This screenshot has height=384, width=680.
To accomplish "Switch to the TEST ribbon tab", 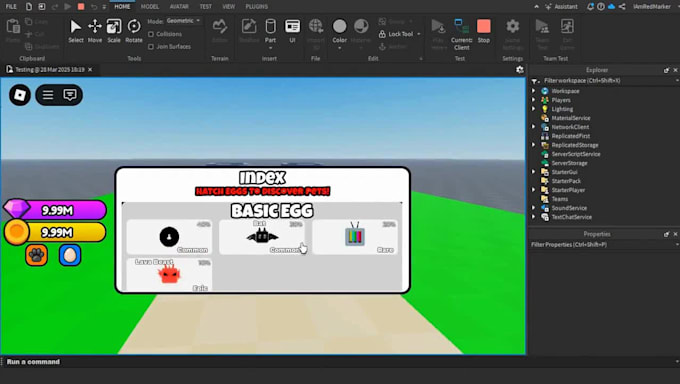I will pyautogui.click(x=206, y=7).
